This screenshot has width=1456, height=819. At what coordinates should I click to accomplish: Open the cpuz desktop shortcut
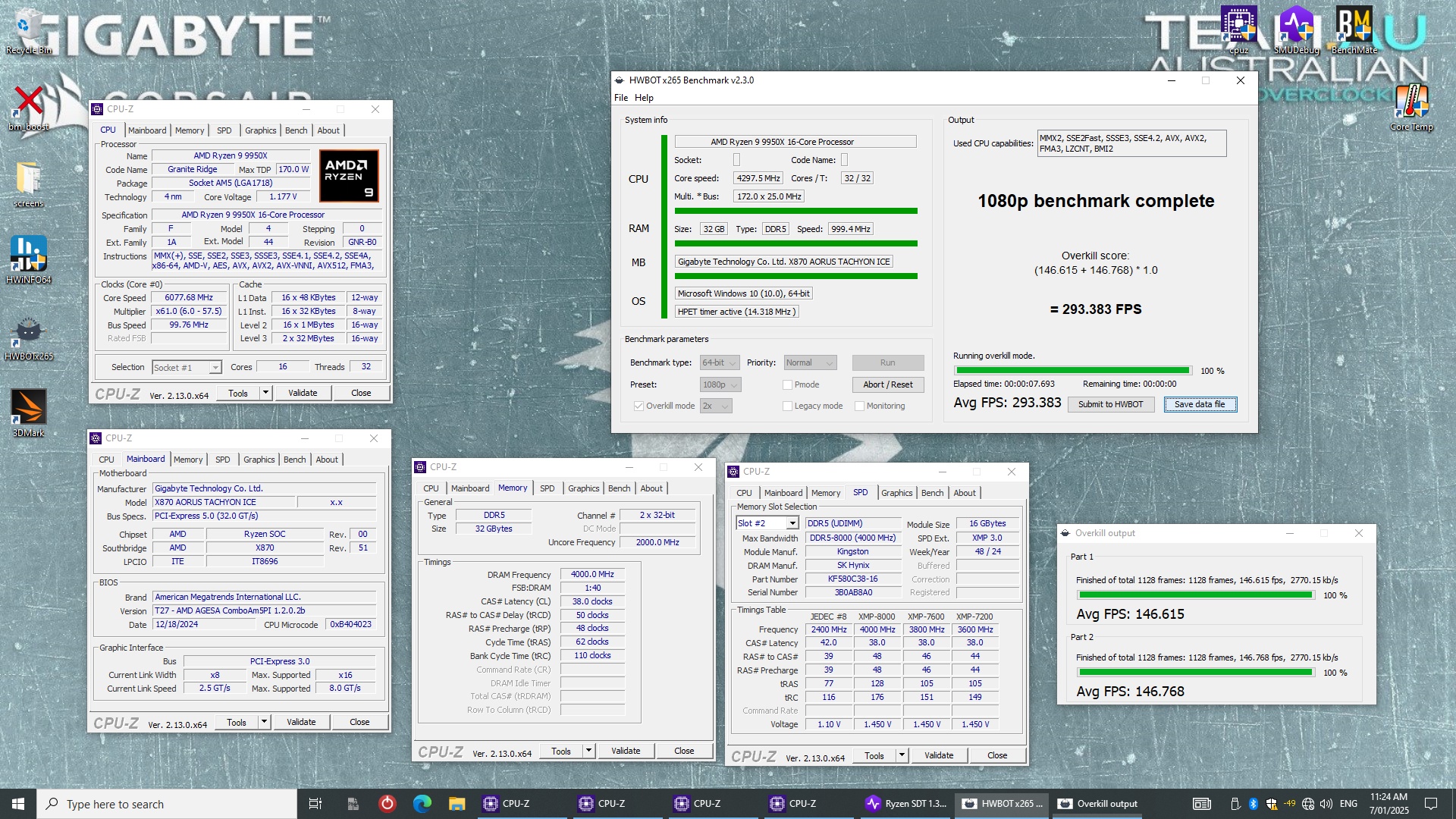[x=1239, y=30]
